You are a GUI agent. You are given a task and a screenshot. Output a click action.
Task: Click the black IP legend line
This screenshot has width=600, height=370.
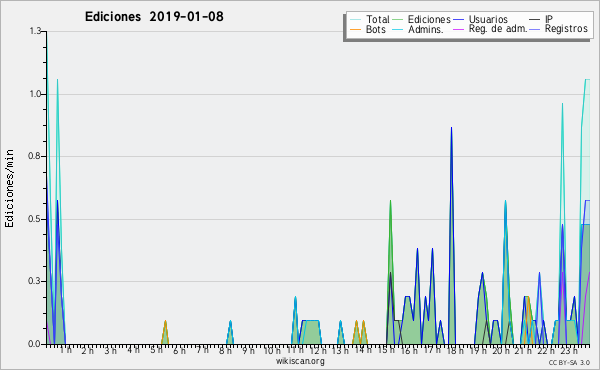click(535, 19)
